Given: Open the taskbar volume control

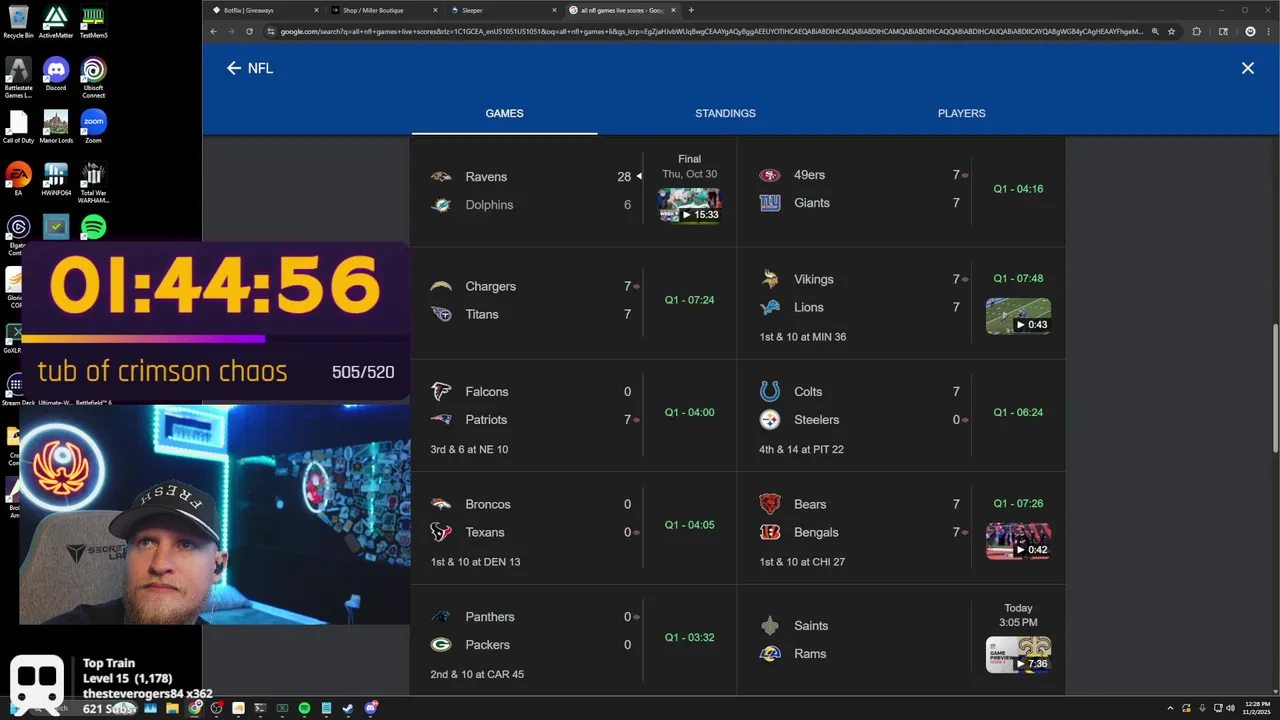Looking at the screenshot, I should pos(1229,708).
